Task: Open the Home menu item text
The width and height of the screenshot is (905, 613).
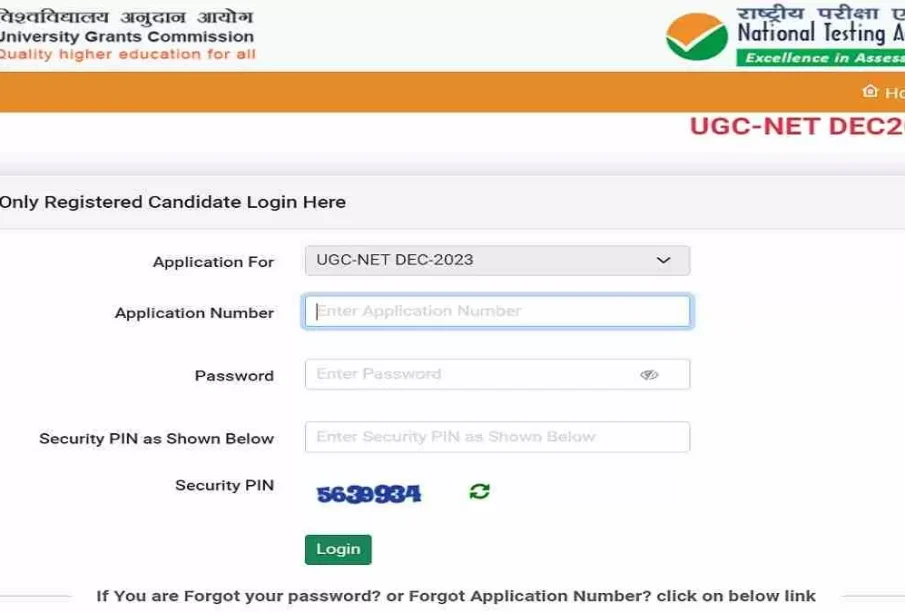Action: [x=894, y=93]
